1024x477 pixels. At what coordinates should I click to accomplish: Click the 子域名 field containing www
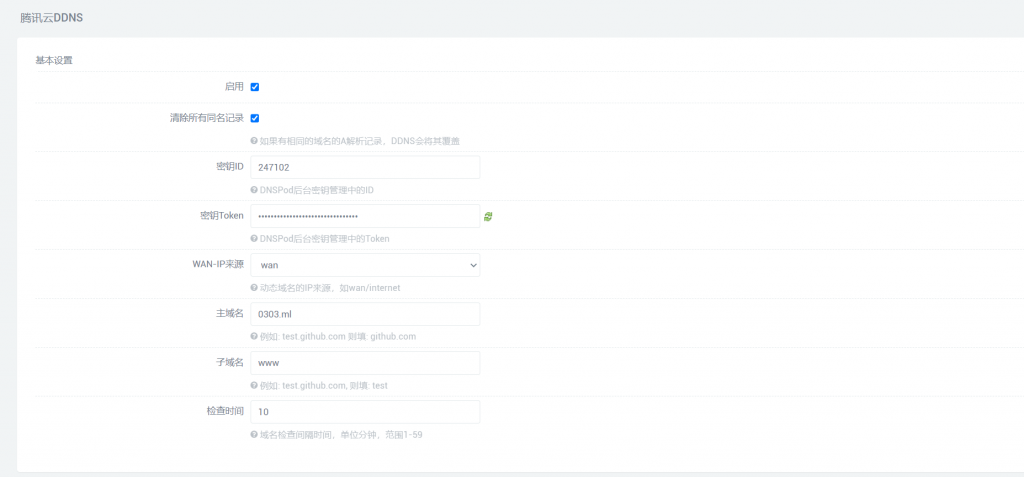[365, 363]
